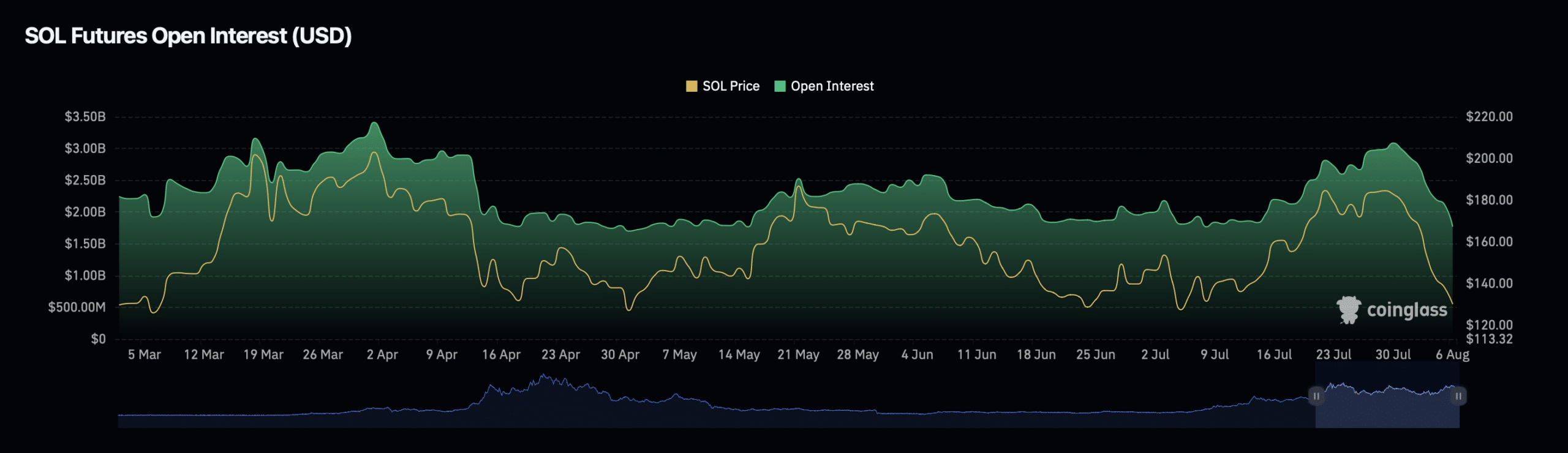Image resolution: width=1568 pixels, height=453 pixels.
Task: Click the yellow SOL Price legend square
Action: click(692, 86)
